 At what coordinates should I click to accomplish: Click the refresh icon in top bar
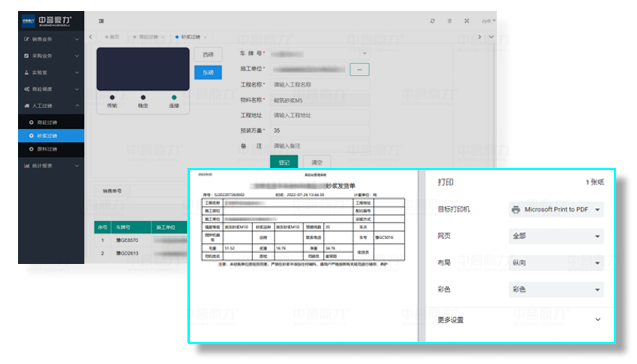click(x=432, y=21)
